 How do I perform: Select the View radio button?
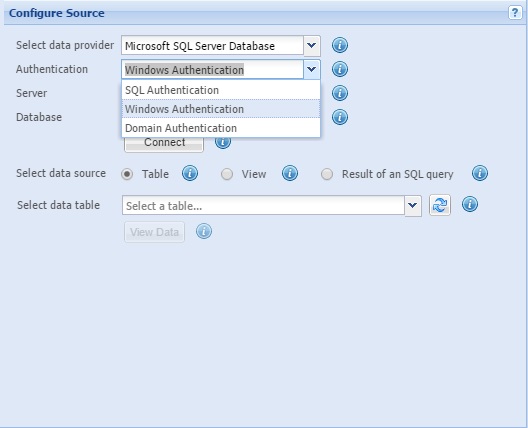227,174
